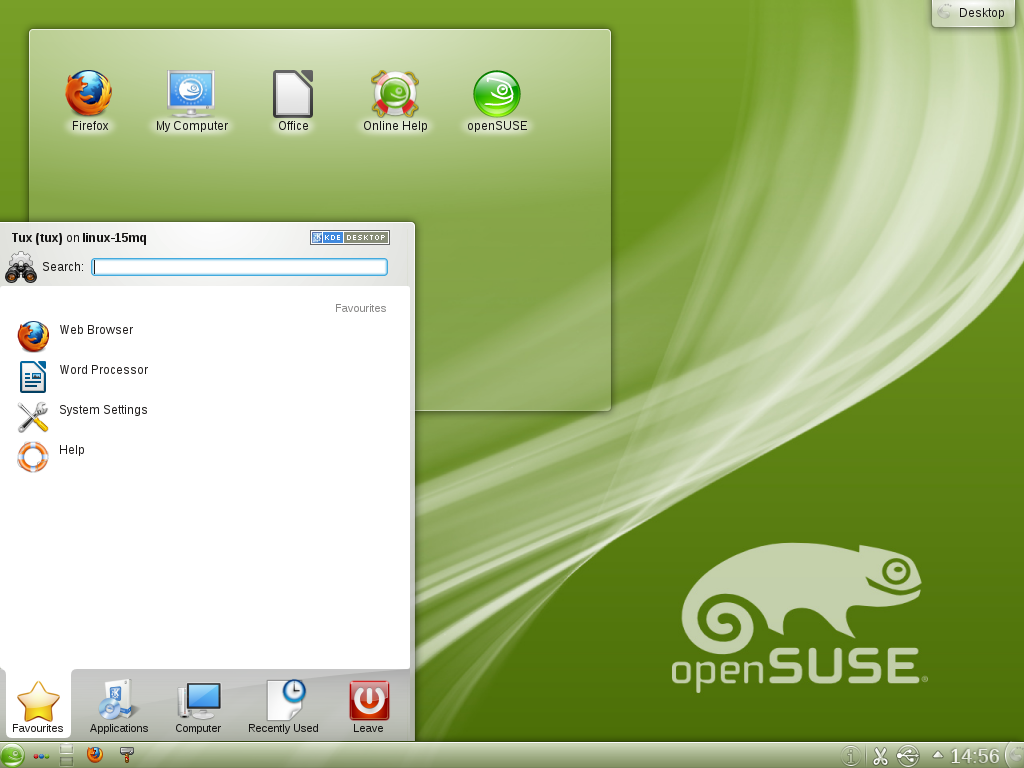Screen dimensions: 1024x768
Task: Switch to Computer tab
Action: tap(198, 707)
